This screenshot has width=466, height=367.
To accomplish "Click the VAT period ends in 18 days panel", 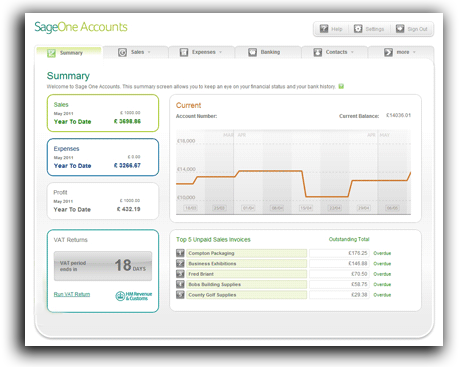I will pos(103,266).
